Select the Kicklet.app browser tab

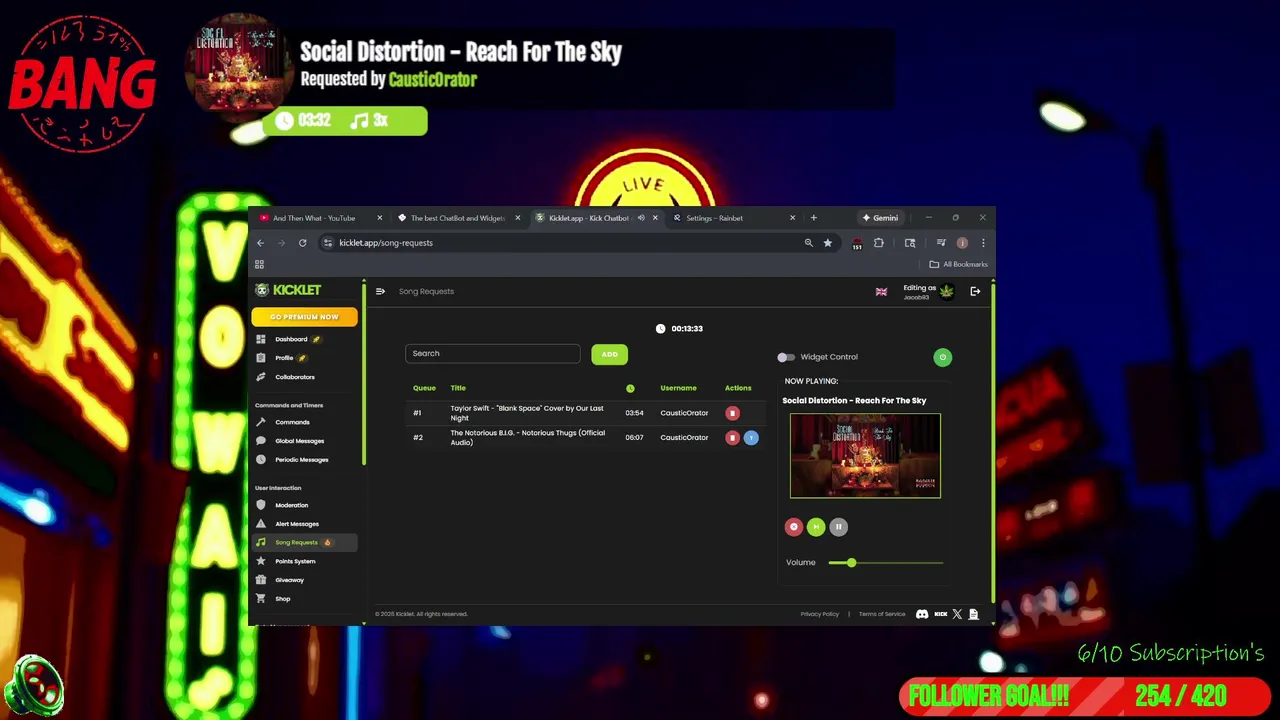tap(588, 218)
